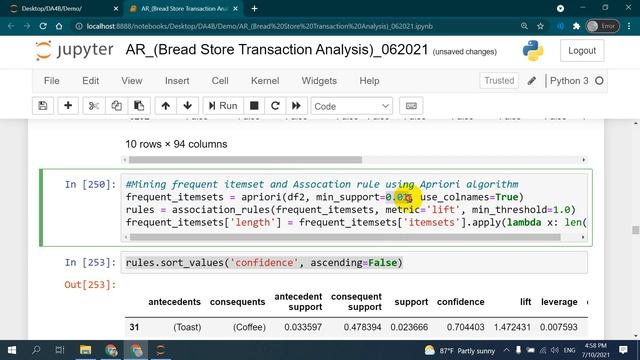Click the (Toast) antecedent cell
The height and width of the screenshot is (360, 640).
(x=187, y=327)
